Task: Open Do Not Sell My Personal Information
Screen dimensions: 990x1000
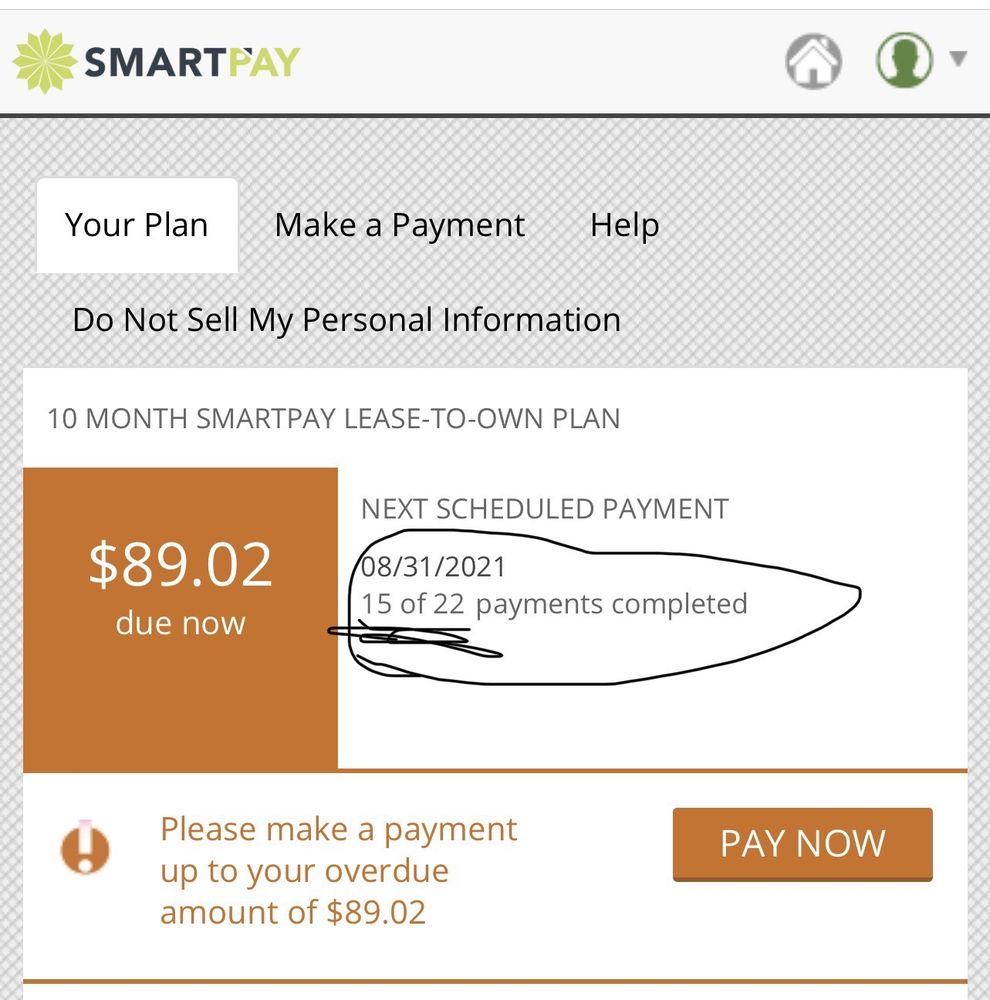Action: click(x=346, y=320)
